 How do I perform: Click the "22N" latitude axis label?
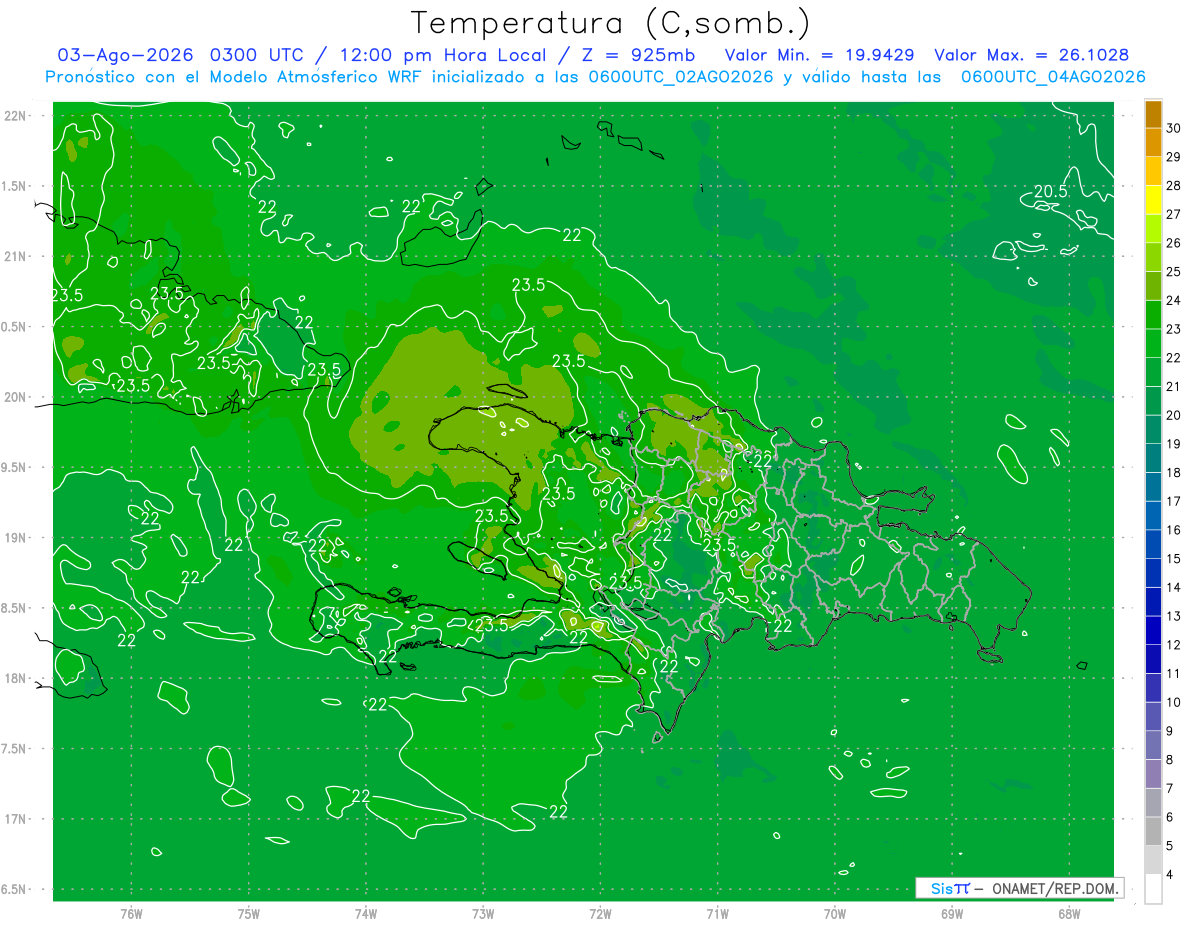coord(16,116)
